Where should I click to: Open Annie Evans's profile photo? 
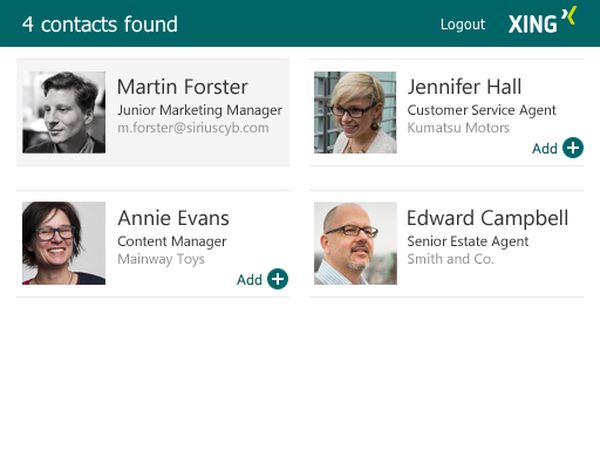[x=64, y=243]
